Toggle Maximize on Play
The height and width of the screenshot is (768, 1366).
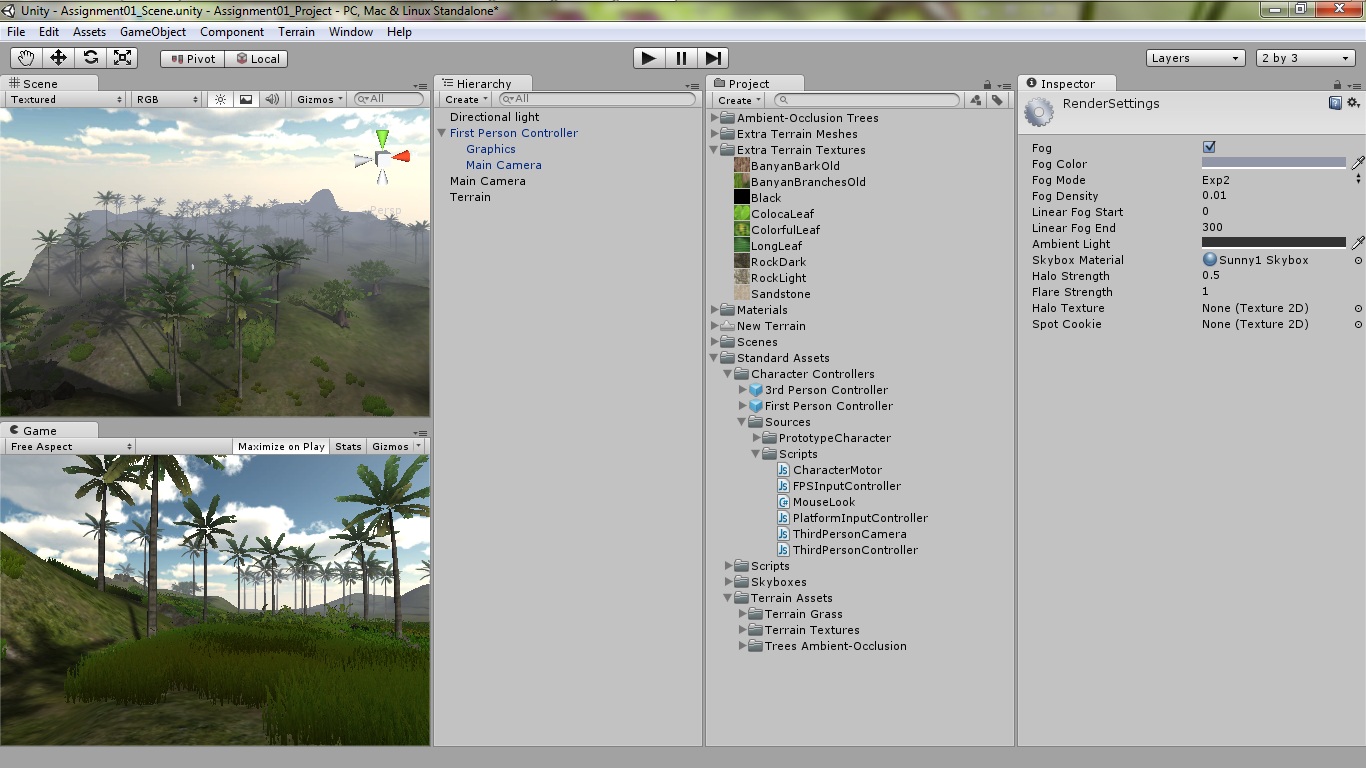(x=281, y=446)
